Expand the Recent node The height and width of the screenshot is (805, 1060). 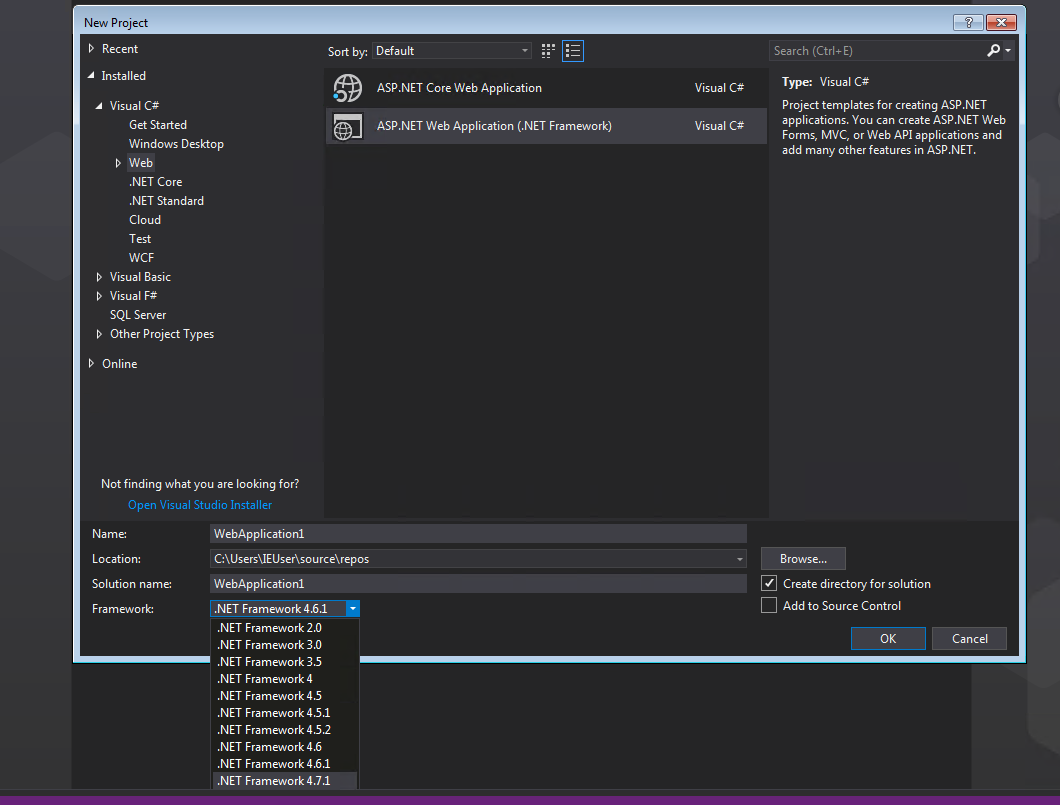91,49
